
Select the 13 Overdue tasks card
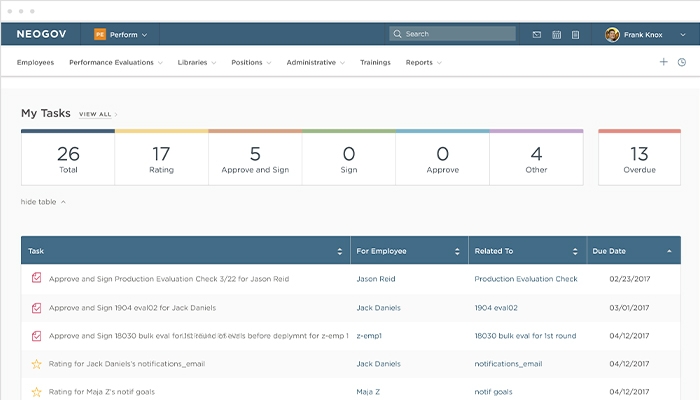(639, 158)
